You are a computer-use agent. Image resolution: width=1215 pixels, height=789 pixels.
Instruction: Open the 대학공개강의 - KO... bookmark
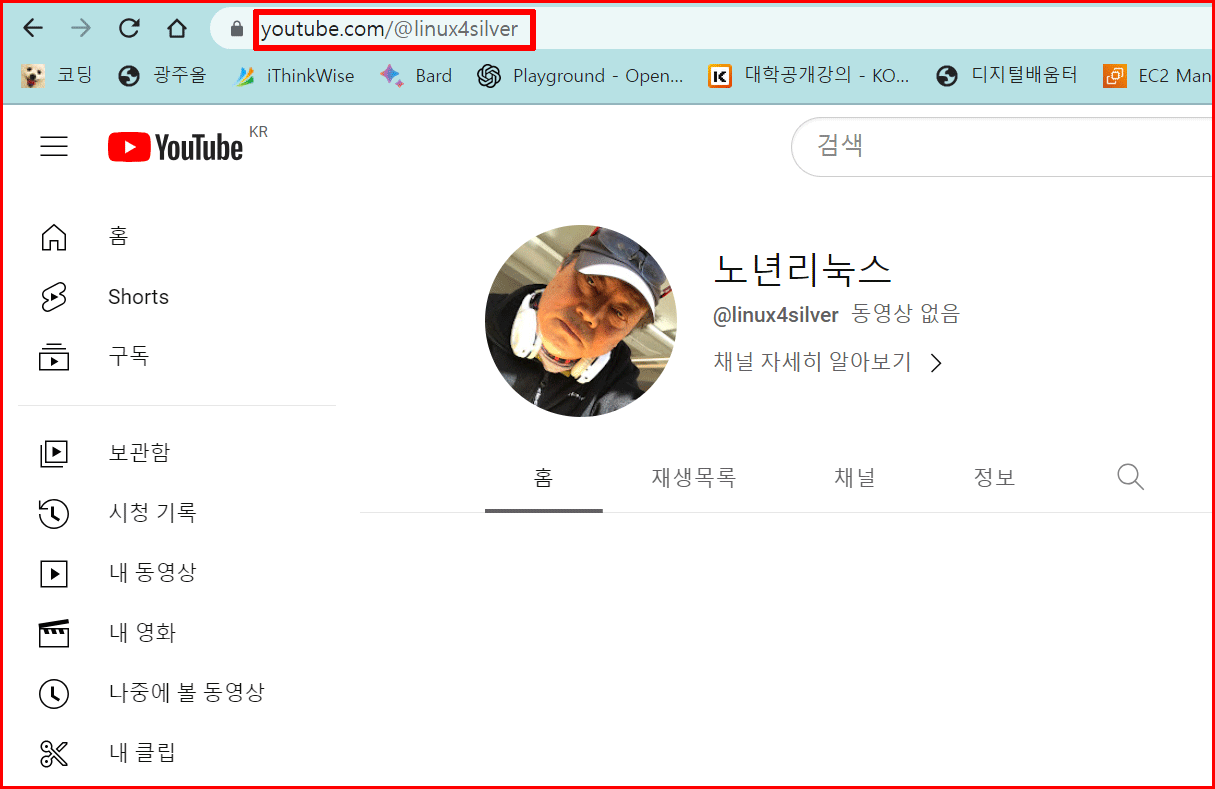tap(809, 75)
